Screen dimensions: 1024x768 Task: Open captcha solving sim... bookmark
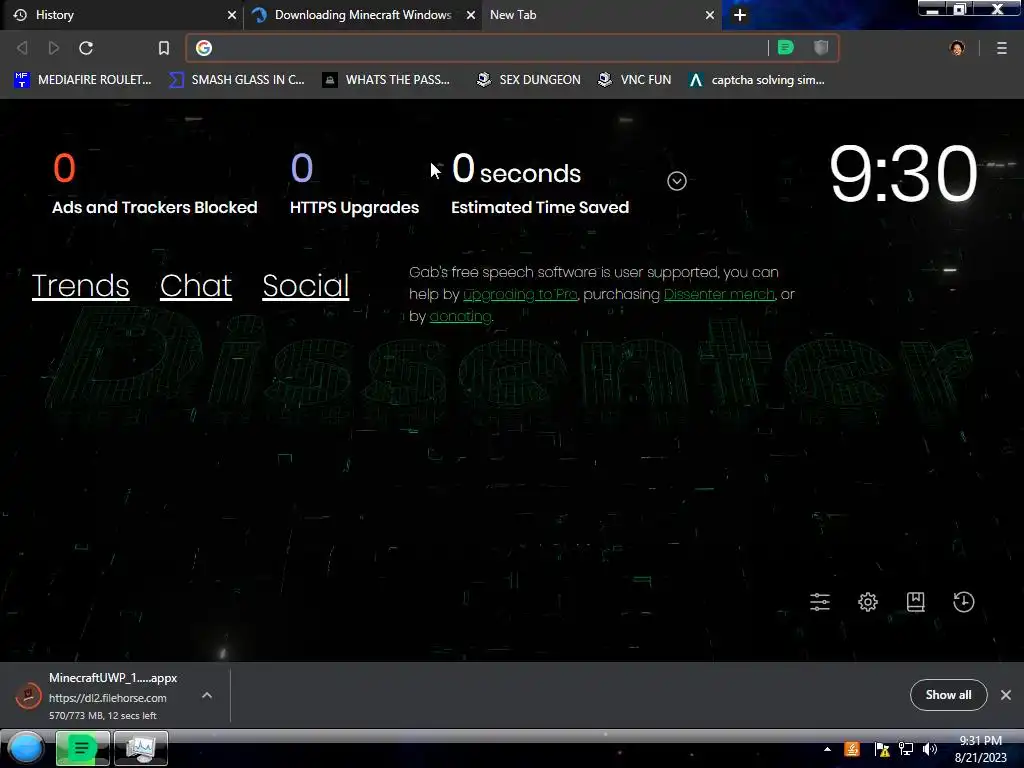click(756, 80)
